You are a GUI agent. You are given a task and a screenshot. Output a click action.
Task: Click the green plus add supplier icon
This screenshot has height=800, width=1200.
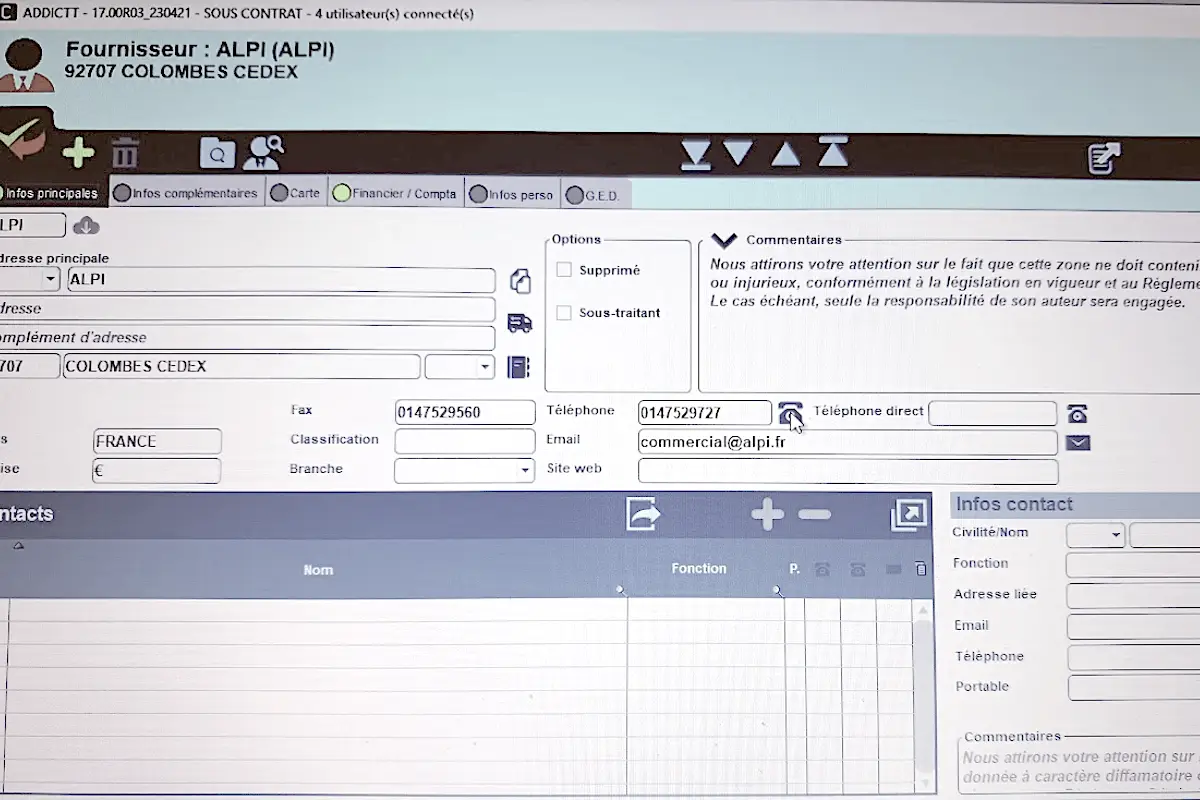[78, 153]
